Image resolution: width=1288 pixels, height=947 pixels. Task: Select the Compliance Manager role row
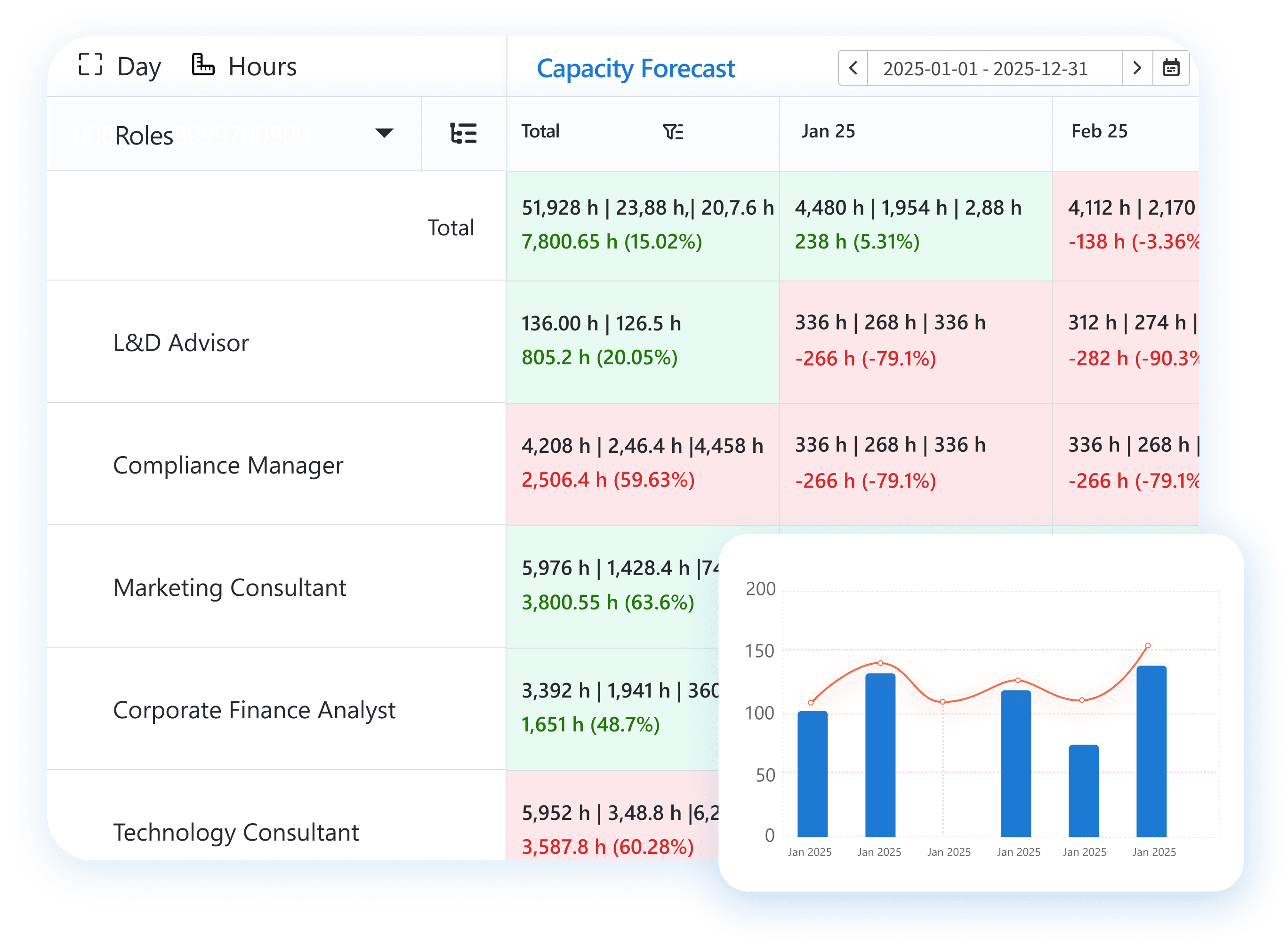(x=227, y=465)
